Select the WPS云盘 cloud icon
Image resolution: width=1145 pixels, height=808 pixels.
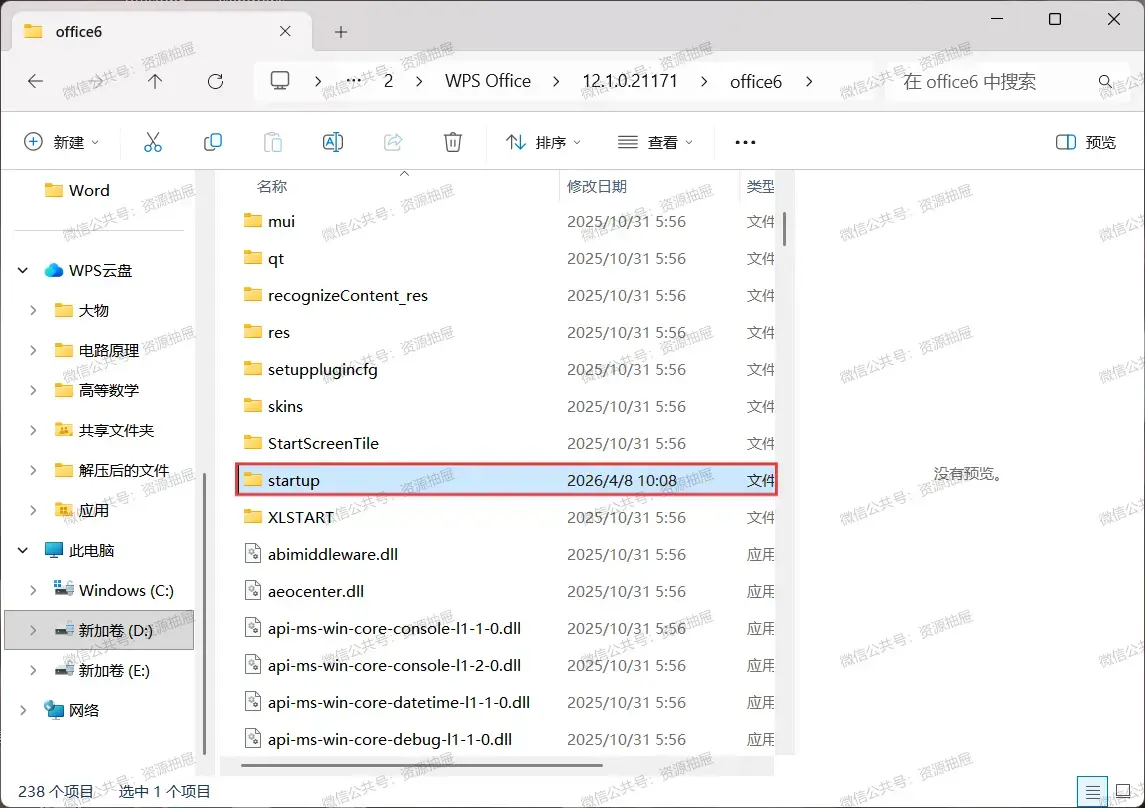point(53,270)
